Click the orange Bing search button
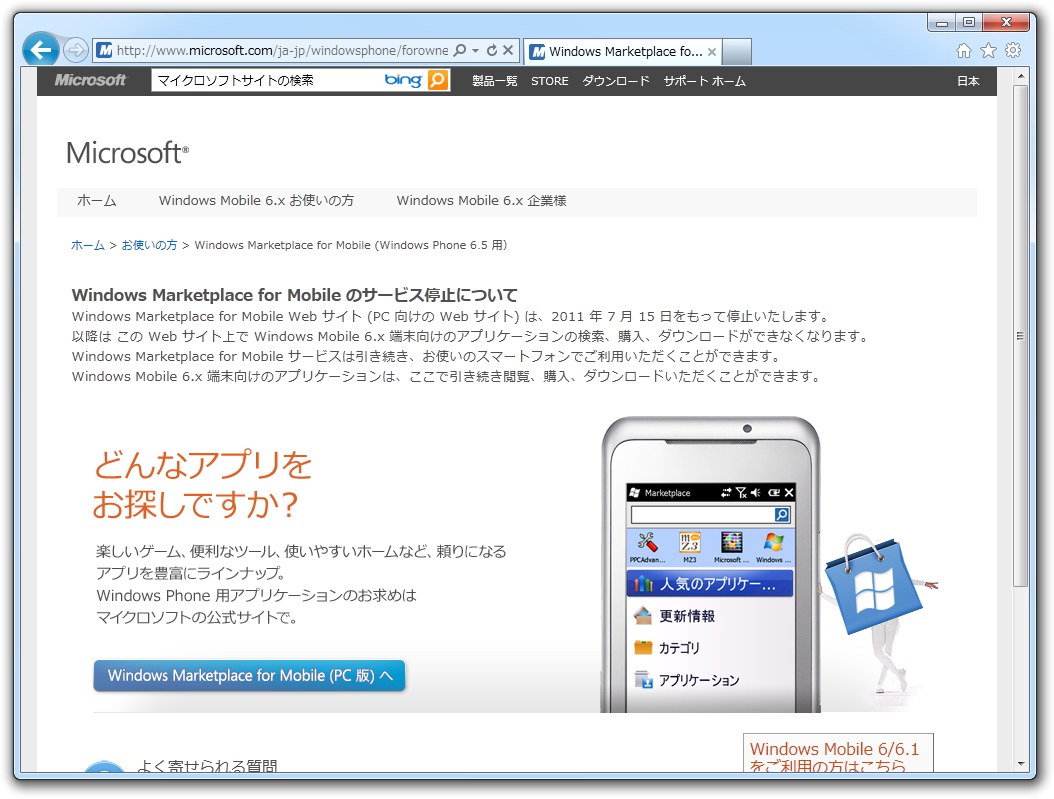The width and height of the screenshot is (1054, 799). coord(438,79)
